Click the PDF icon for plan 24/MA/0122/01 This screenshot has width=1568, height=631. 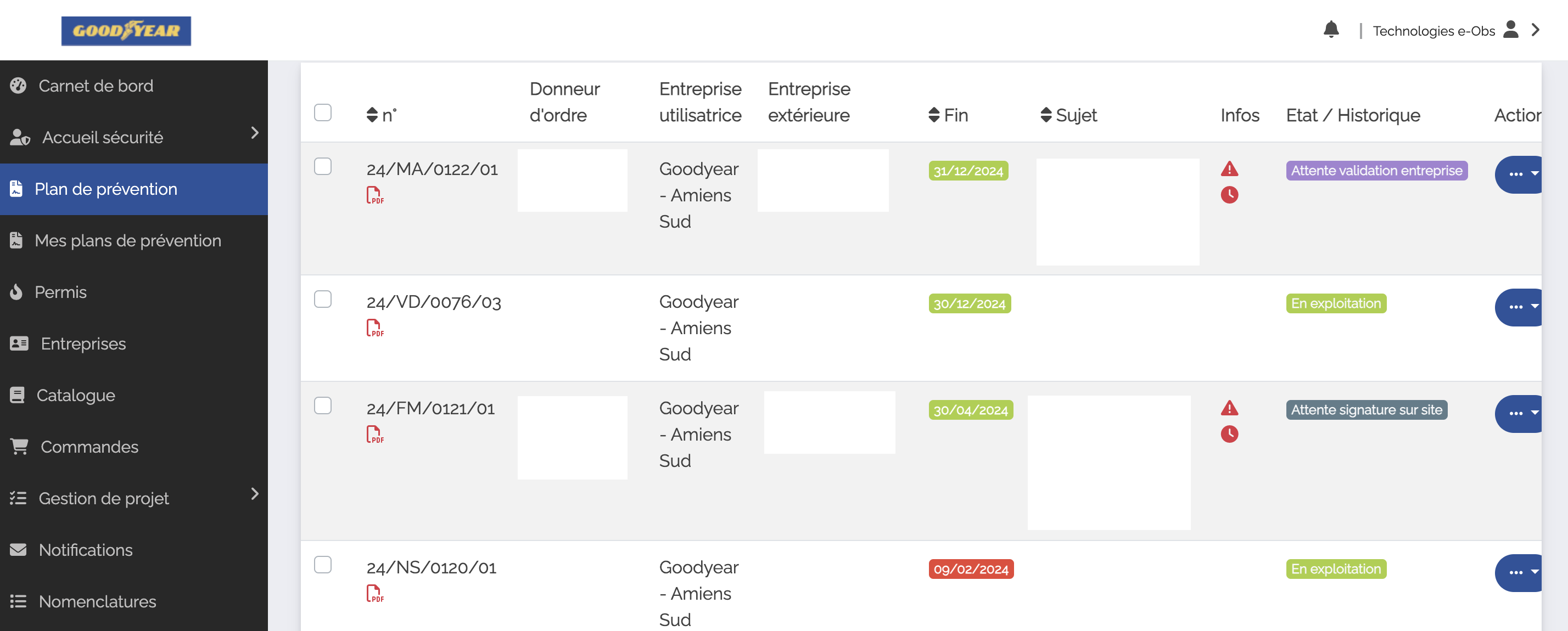click(375, 193)
